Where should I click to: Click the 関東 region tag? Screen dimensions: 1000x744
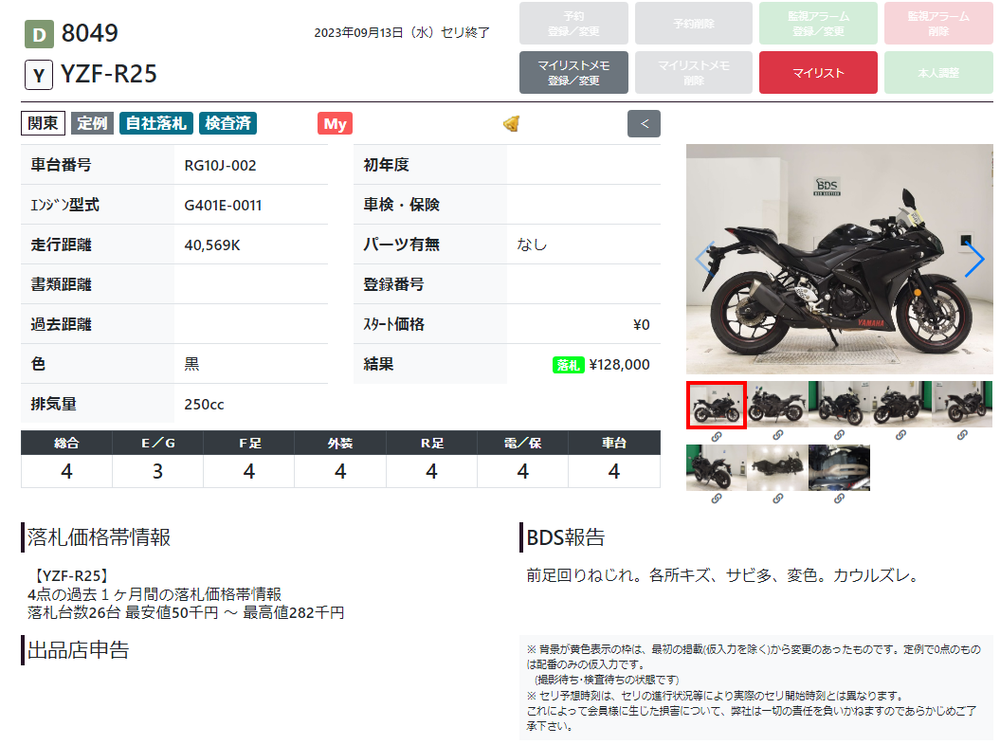pyautogui.click(x=43, y=123)
